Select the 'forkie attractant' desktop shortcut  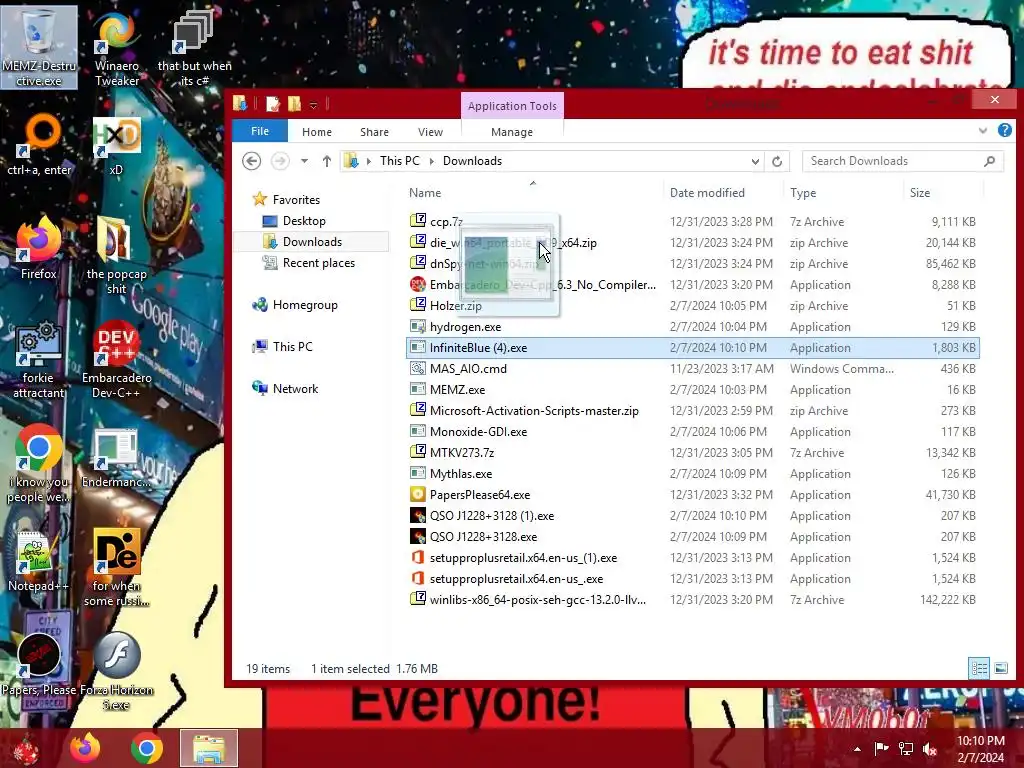coord(39,359)
